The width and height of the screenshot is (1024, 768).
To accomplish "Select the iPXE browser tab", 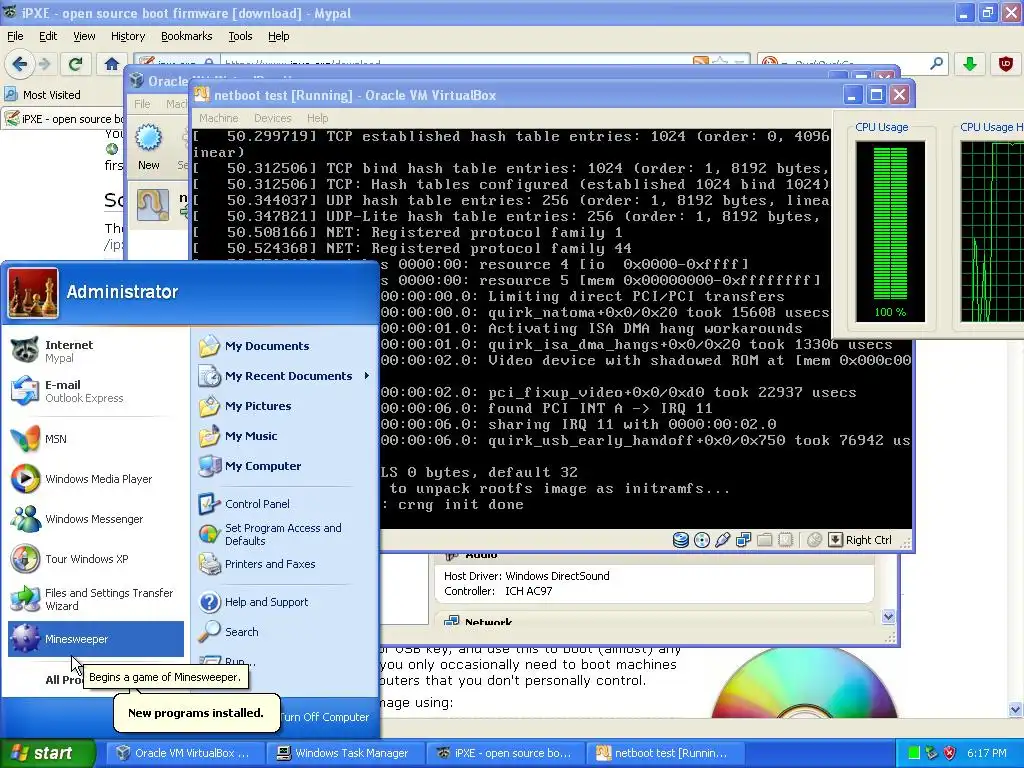I will (x=64, y=119).
